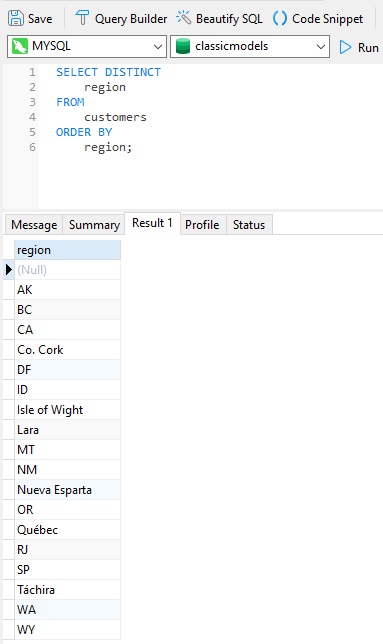This screenshot has height=644, width=383.
Task: Click the Query Builder button label
Action: 131,19
